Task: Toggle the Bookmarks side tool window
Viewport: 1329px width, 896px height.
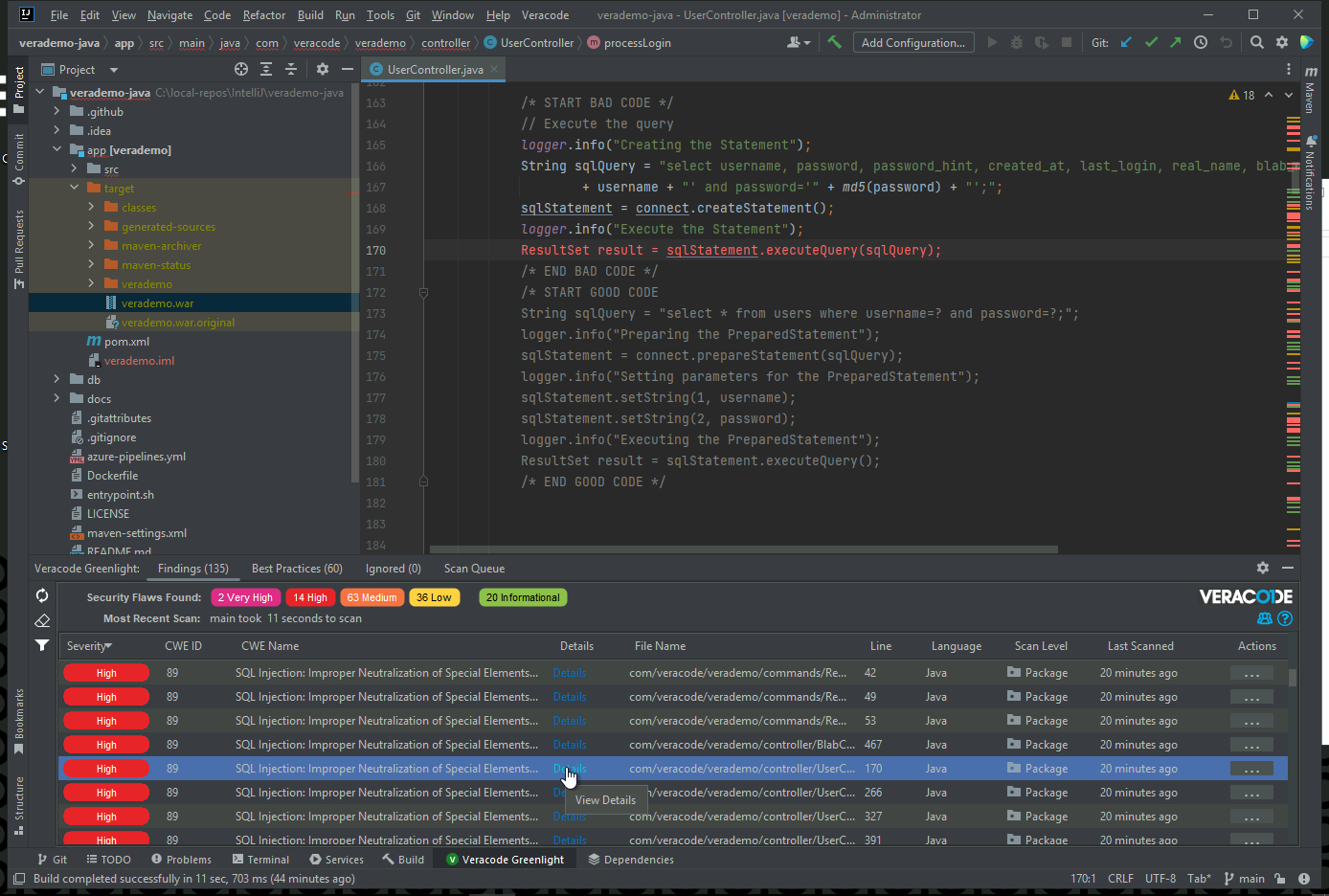Action: pyautogui.click(x=18, y=720)
